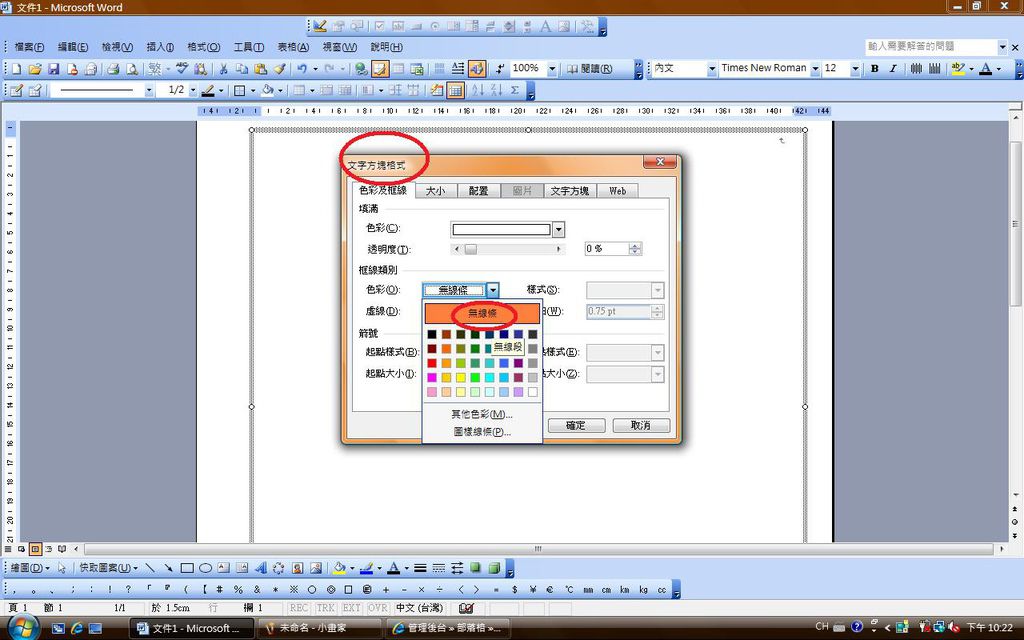The height and width of the screenshot is (640, 1024).
Task: Select the Rectangle shape tool
Action: 187,568
